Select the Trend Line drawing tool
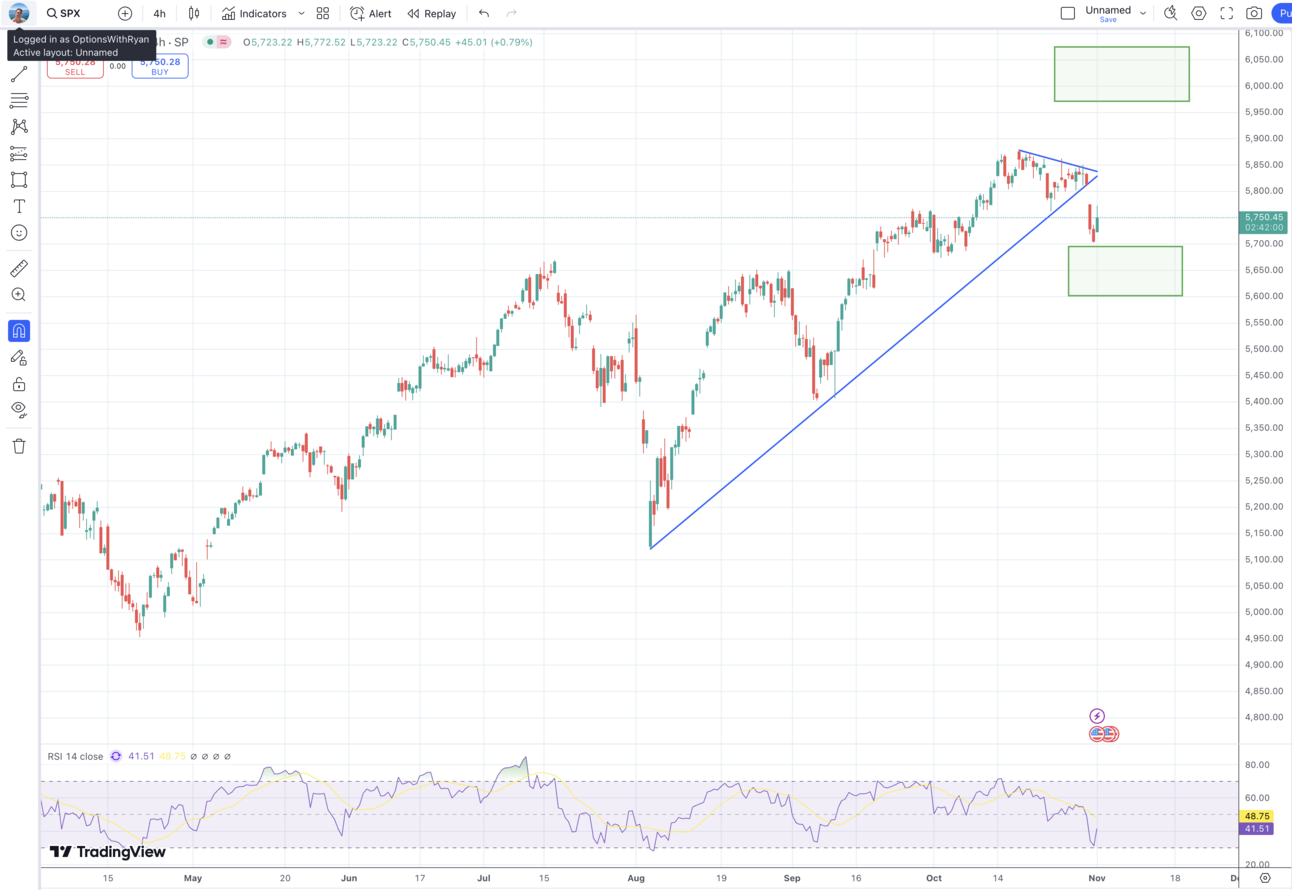1292x890 pixels. [x=18, y=73]
